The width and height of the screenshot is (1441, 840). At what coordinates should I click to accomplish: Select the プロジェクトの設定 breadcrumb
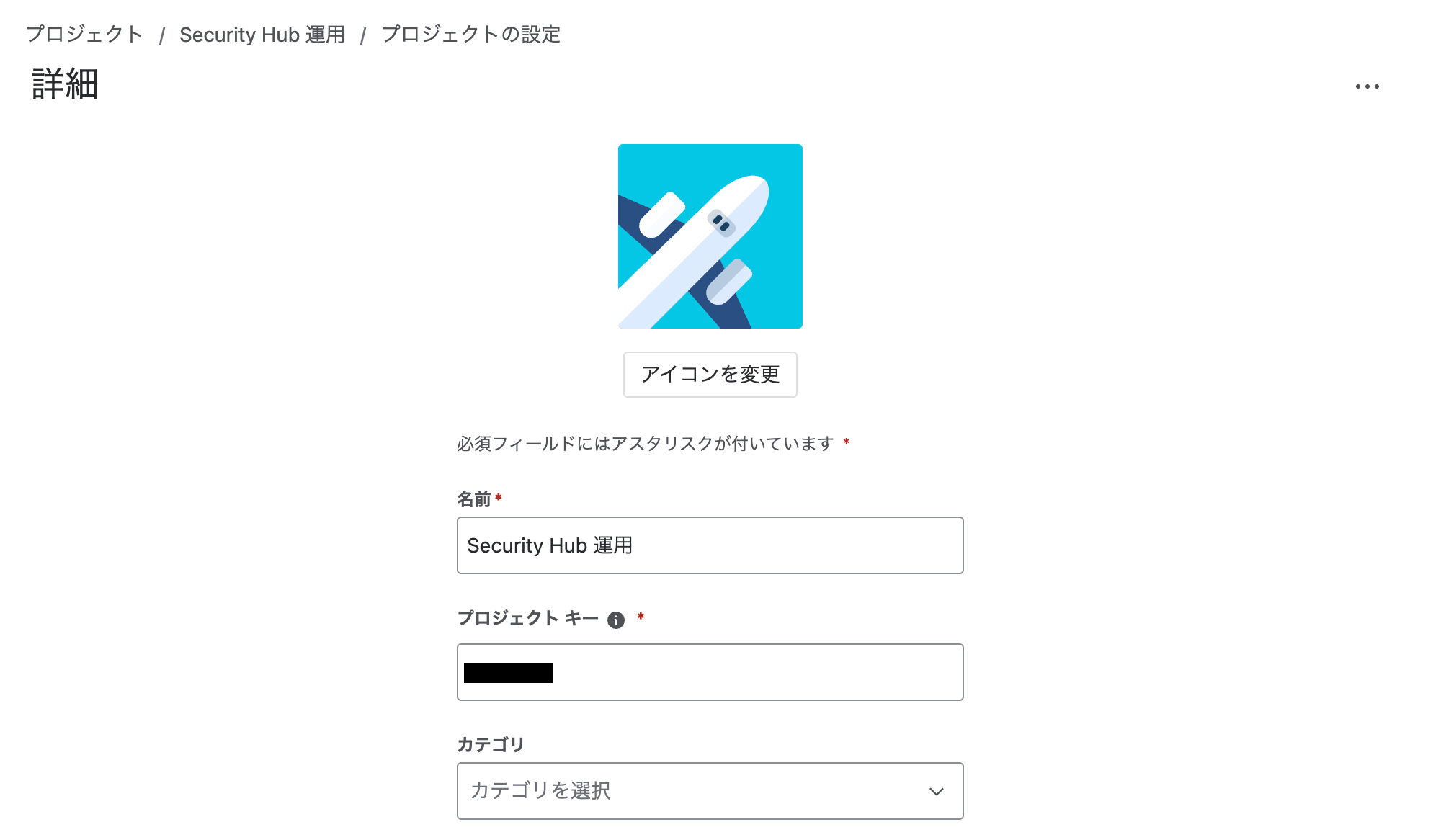(471, 35)
